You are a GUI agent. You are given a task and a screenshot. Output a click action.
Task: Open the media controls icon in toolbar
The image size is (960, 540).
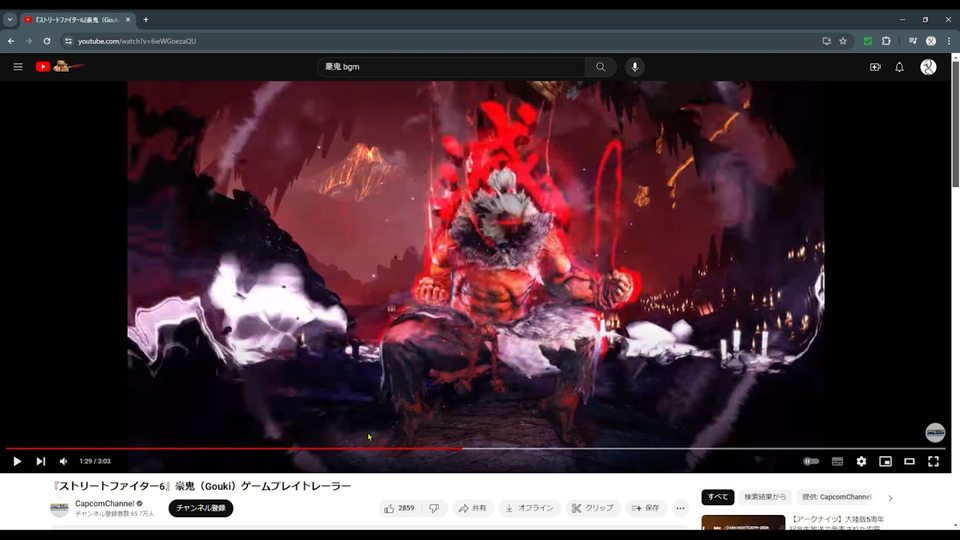pyautogui.click(x=913, y=41)
